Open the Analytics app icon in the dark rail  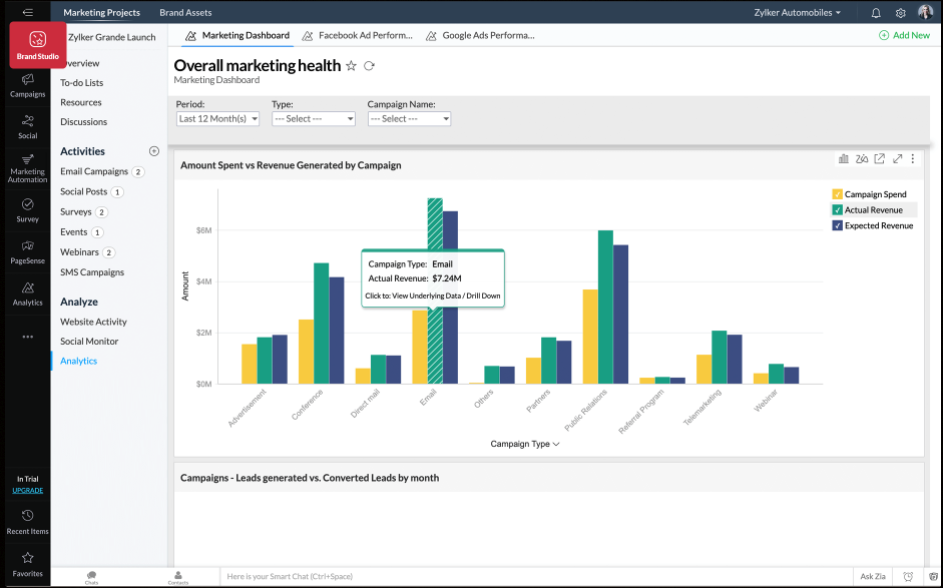(x=28, y=294)
